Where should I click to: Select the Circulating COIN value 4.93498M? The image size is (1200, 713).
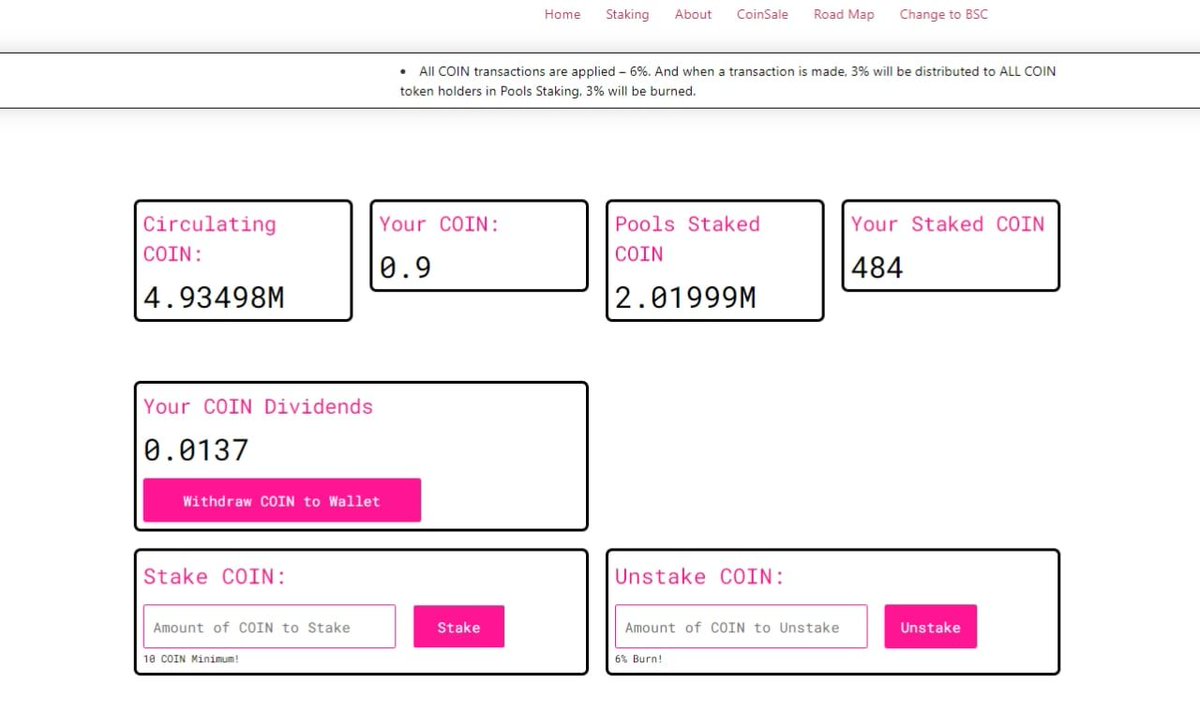coord(214,297)
